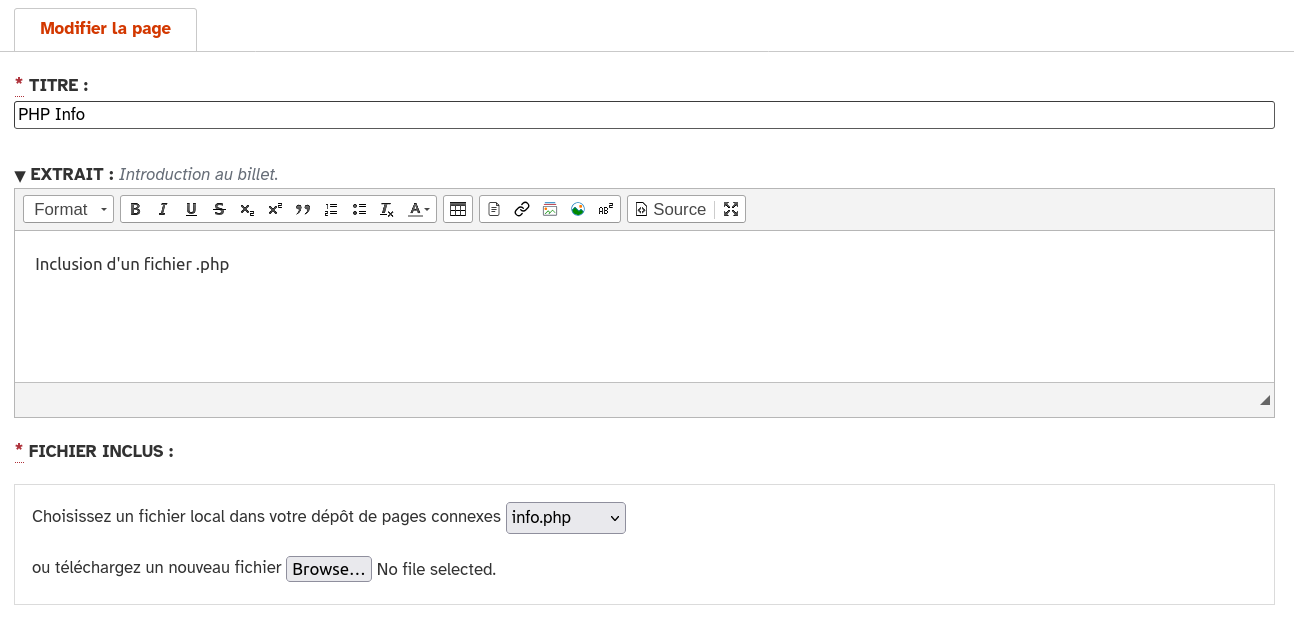Click Browse… to upload a file
The width and height of the screenshot is (1294, 627).
point(328,569)
